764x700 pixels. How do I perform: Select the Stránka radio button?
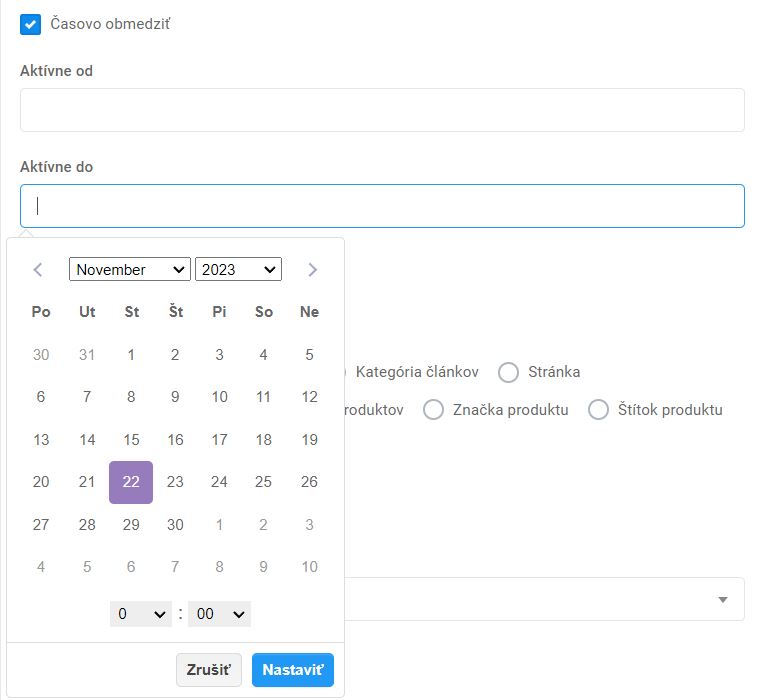coord(509,373)
